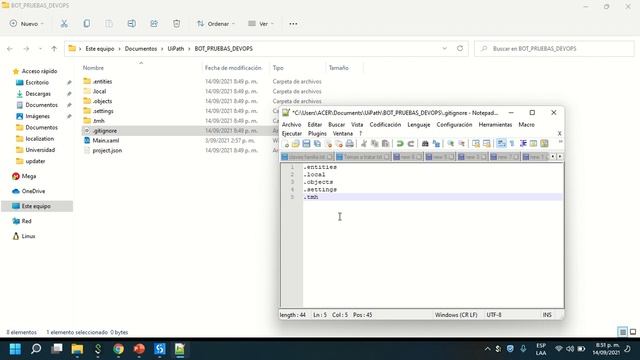Viewport: 640px width, 360px height.
Task: Click the Replace icon in Notepad++ toolbar
Action: coord(436,144)
